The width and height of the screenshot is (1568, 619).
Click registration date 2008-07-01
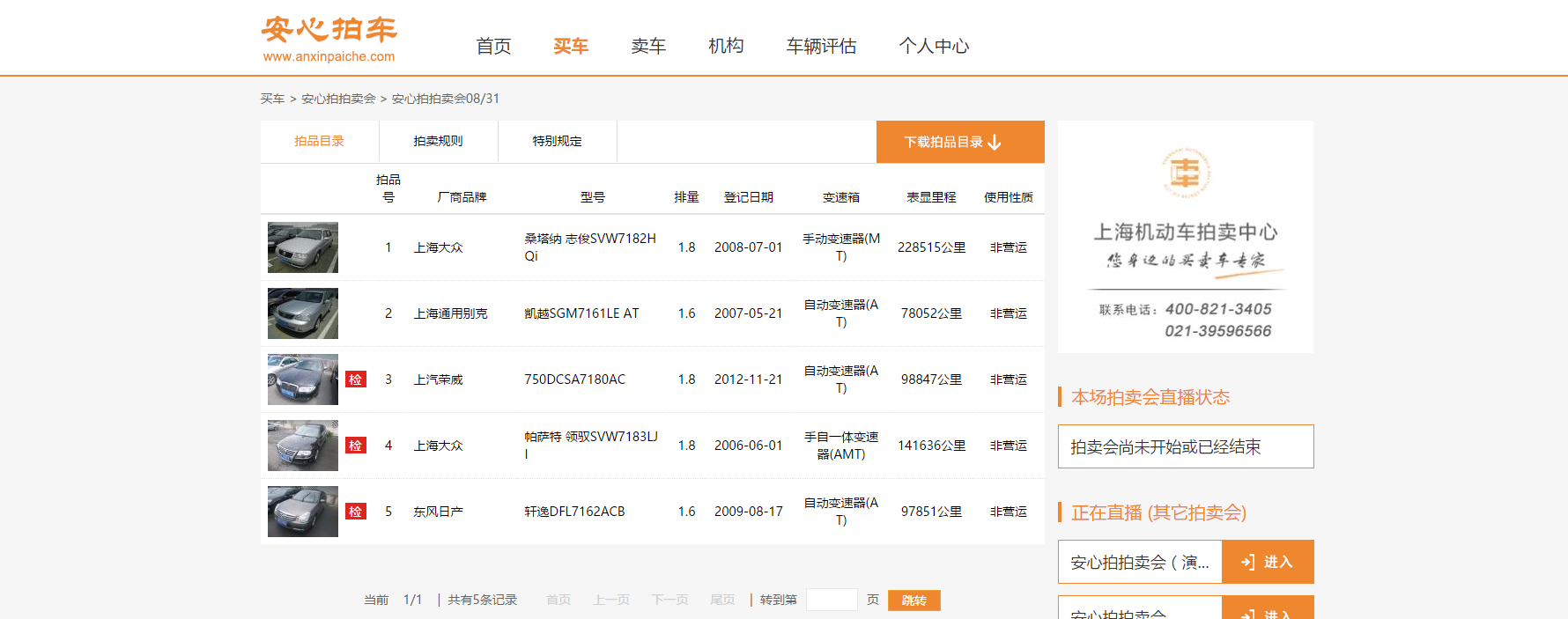tap(749, 247)
